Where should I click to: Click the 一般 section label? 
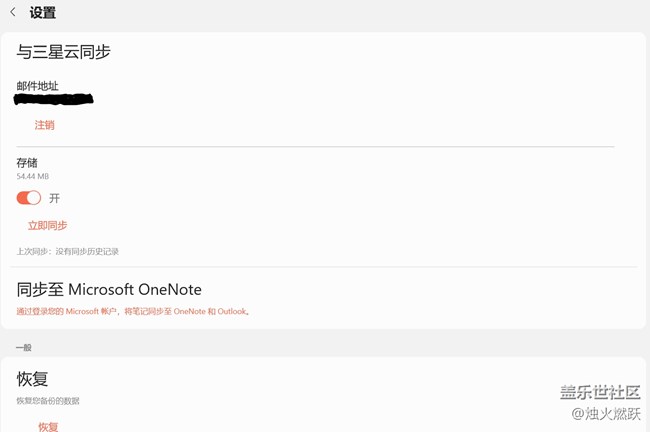(24, 347)
